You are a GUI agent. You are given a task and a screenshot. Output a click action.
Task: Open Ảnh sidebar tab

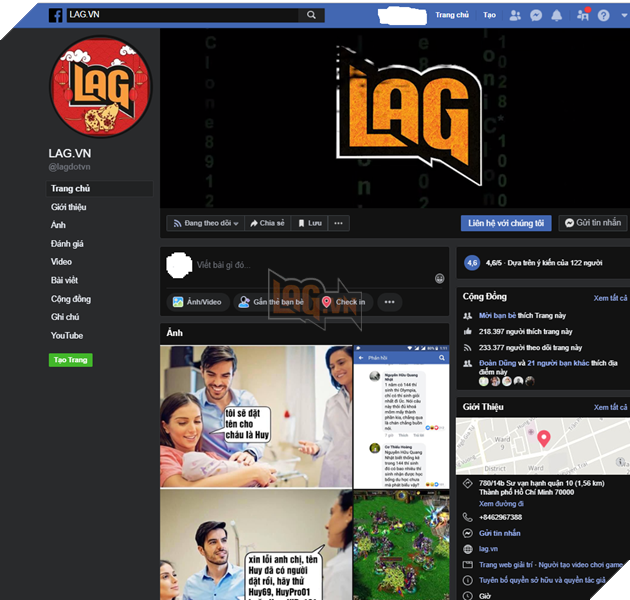click(58, 225)
